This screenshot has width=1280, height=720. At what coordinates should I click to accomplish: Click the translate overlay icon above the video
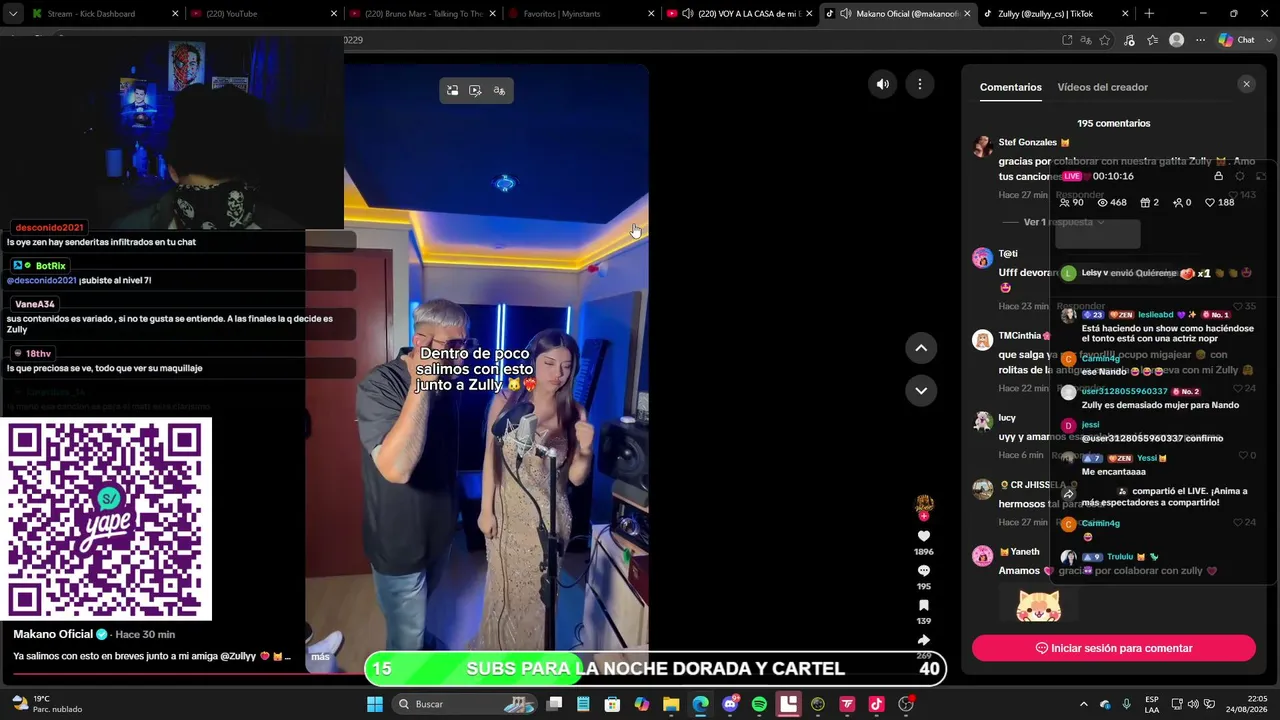[499, 91]
